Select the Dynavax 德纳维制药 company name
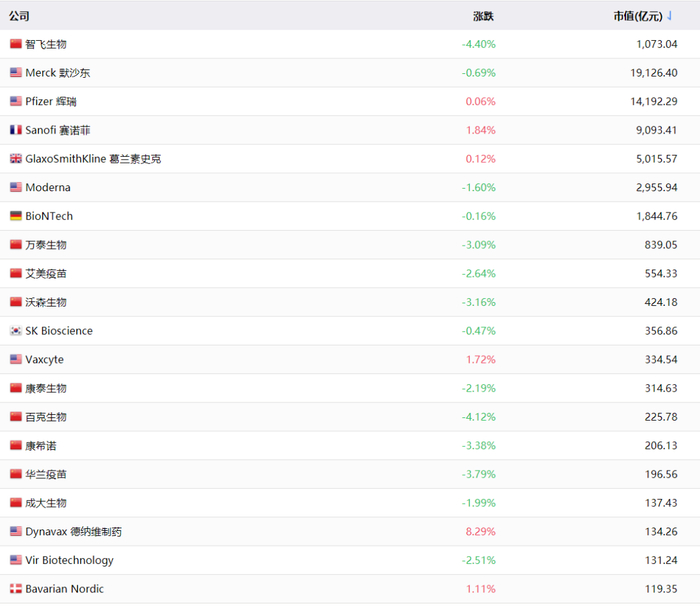This screenshot has height=606, width=700. click(x=74, y=531)
